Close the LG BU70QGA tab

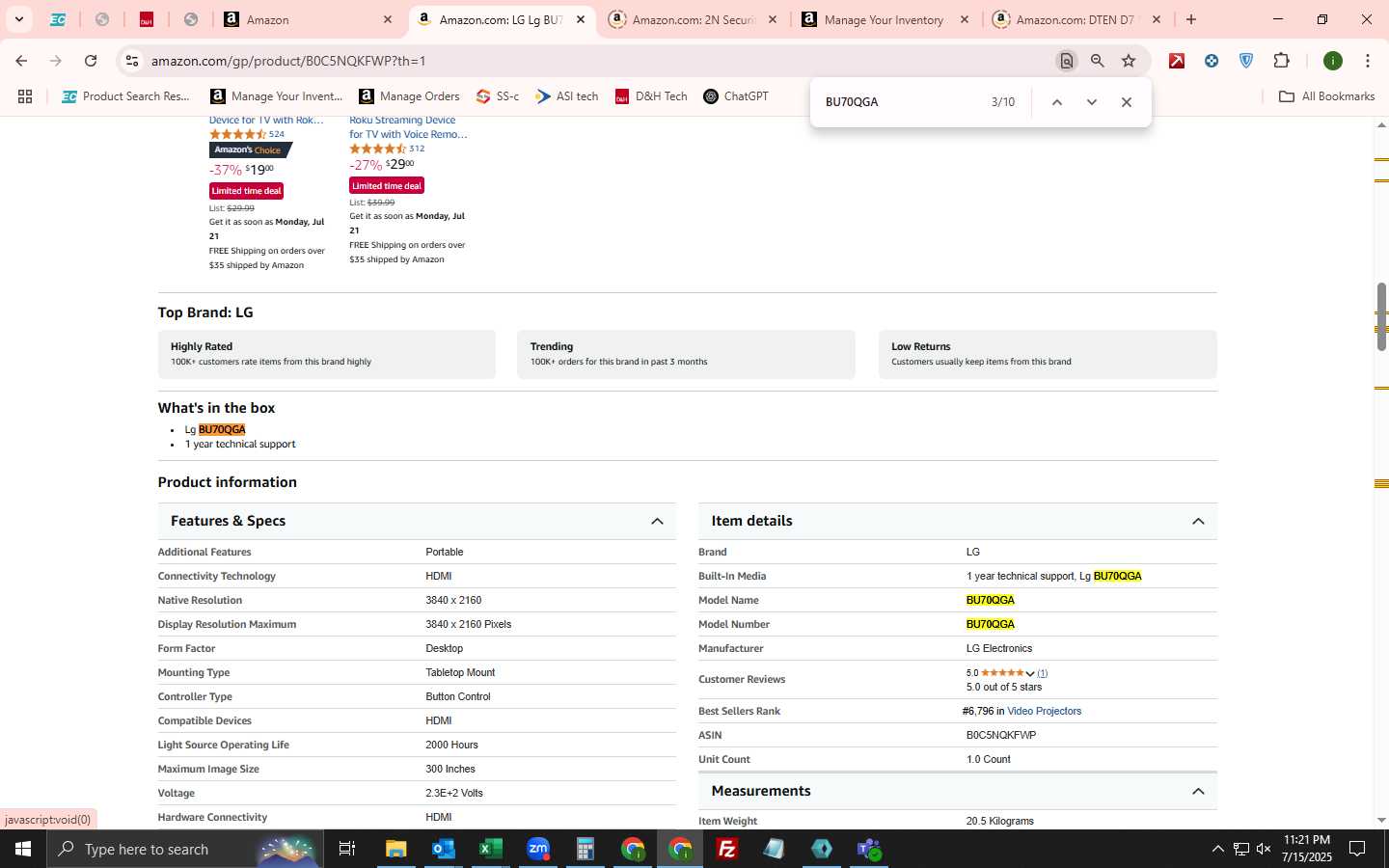tap(581, 19)
